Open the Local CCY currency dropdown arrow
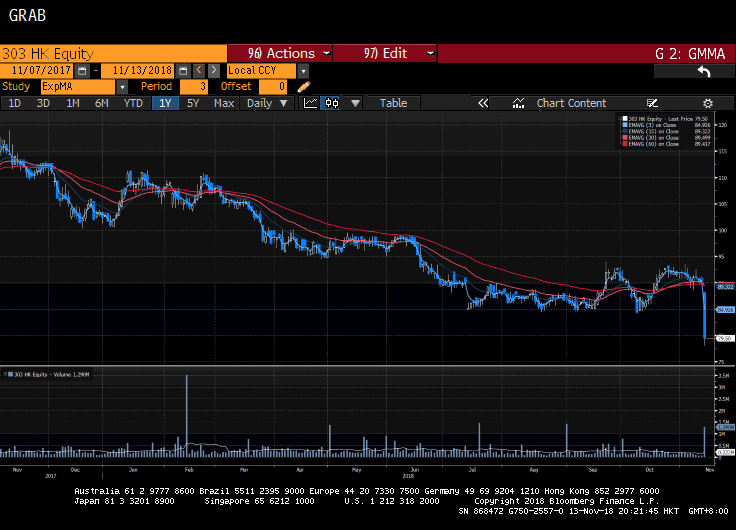The image size is (736, 530). (x=303, y=71)
